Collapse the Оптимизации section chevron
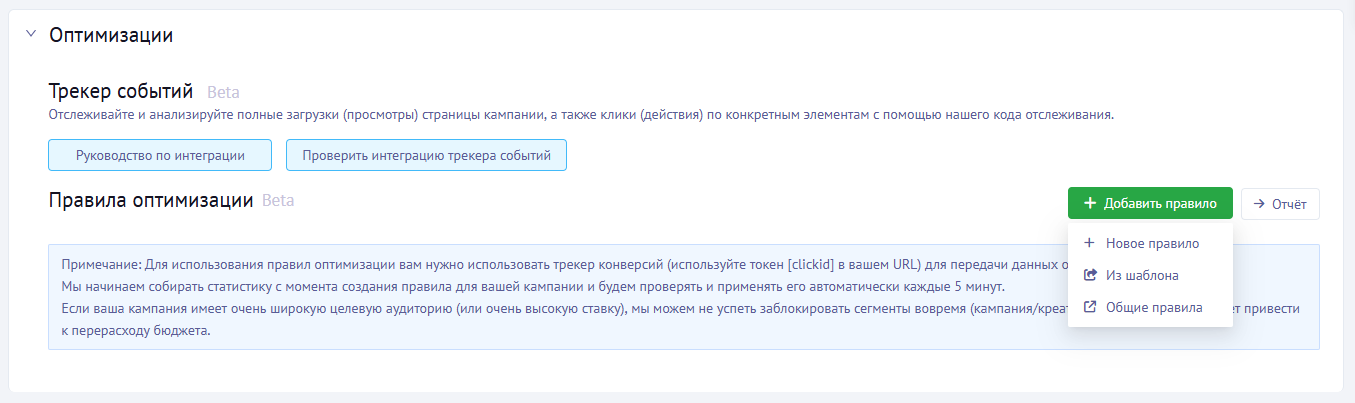This screenshot has height=403, width=1355. click(30, 34)
